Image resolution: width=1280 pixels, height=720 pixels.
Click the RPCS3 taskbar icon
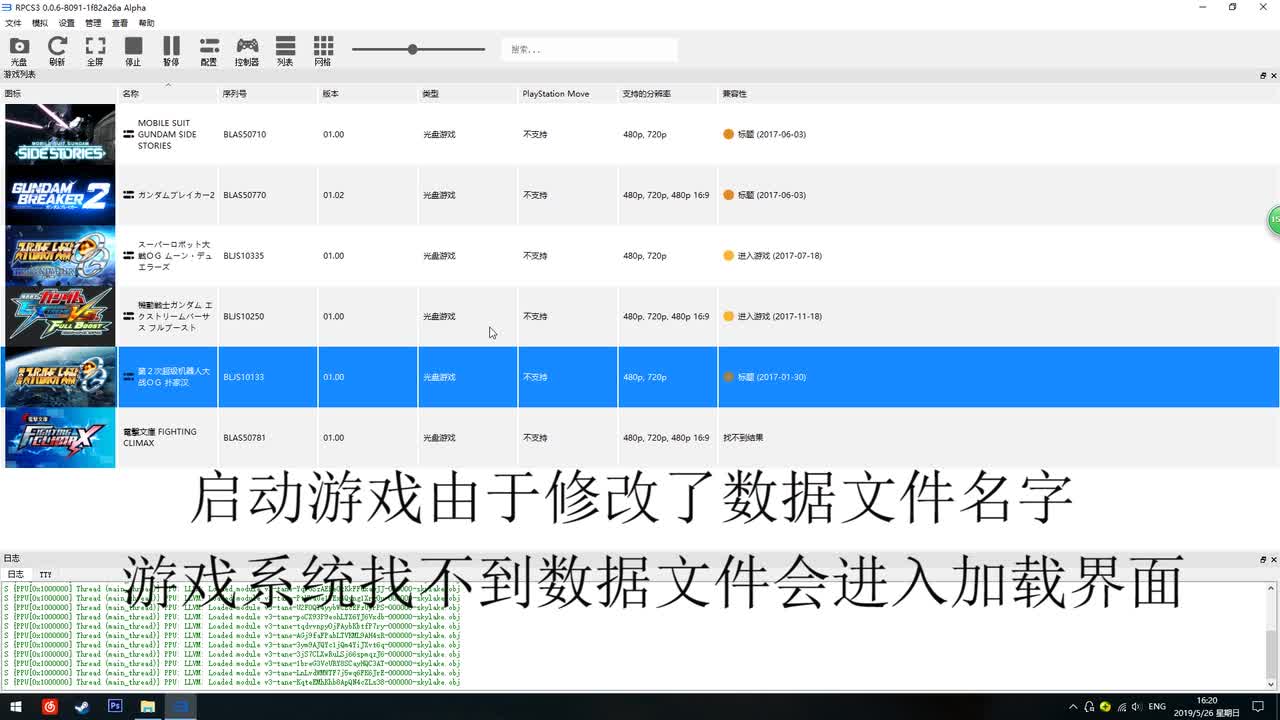tap(181, 706)
